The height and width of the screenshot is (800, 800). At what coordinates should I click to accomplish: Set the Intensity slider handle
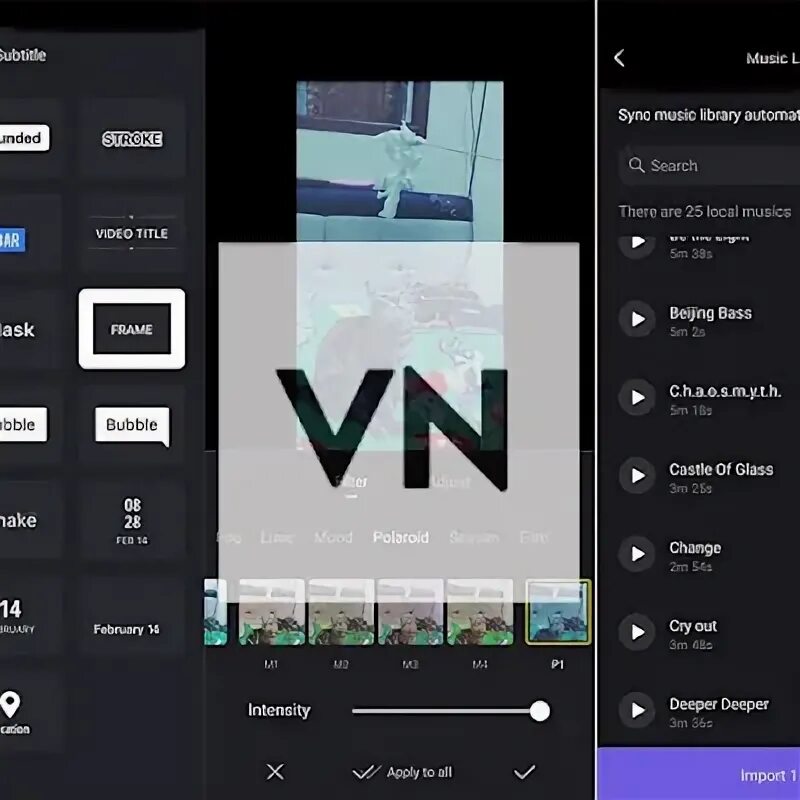(x=539, y=711)
